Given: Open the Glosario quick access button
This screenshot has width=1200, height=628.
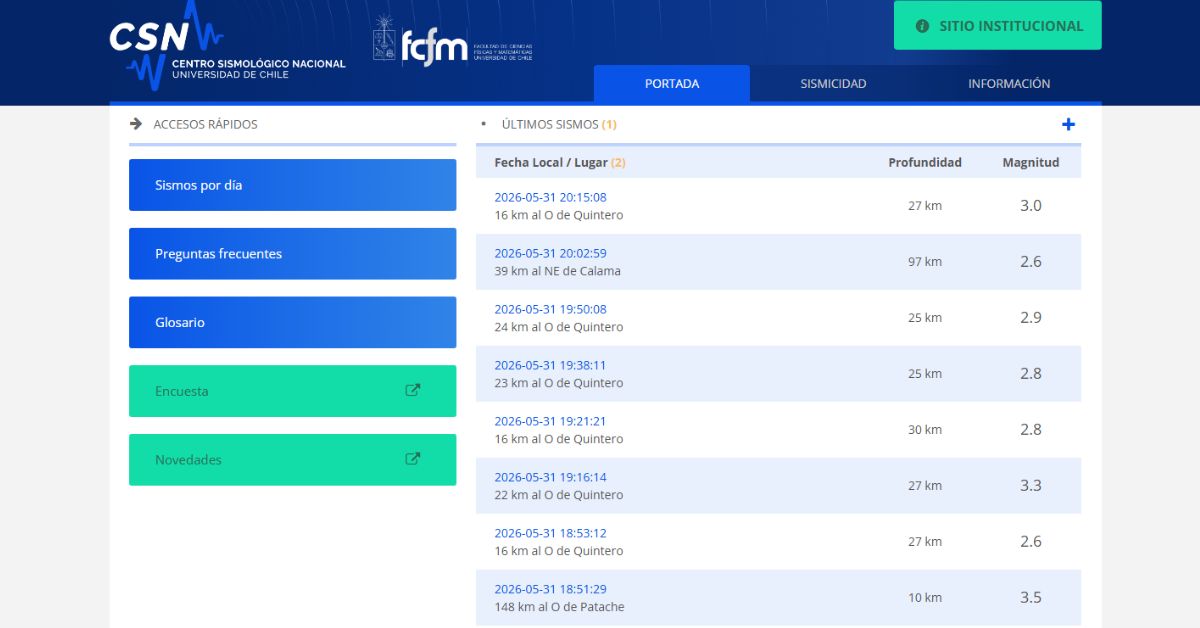Looking at the screenshot, I should coord(292,322).
